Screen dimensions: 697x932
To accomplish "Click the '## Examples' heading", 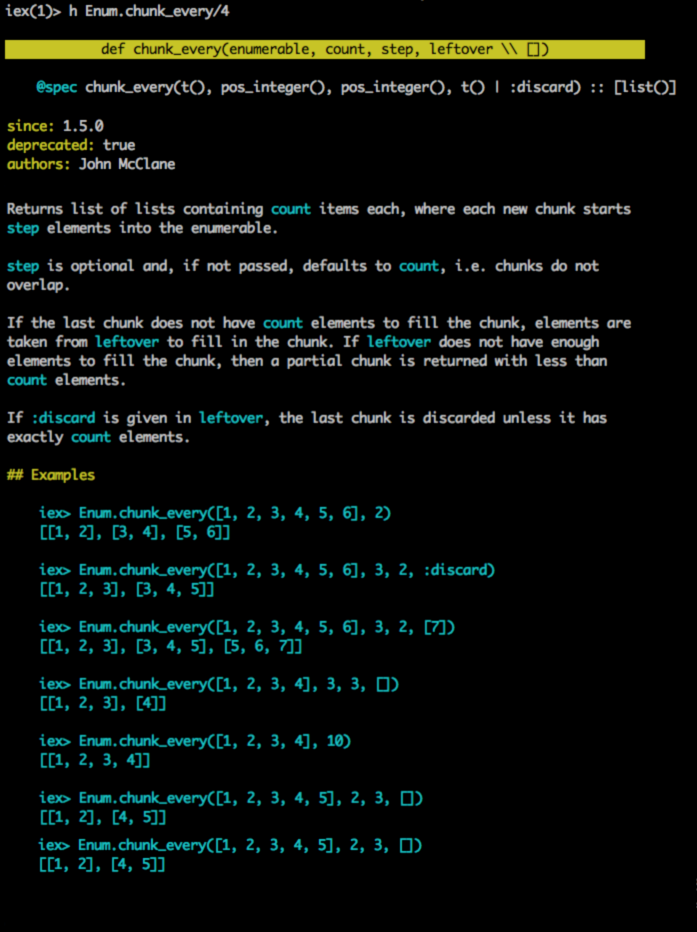I will click(51, 475).
